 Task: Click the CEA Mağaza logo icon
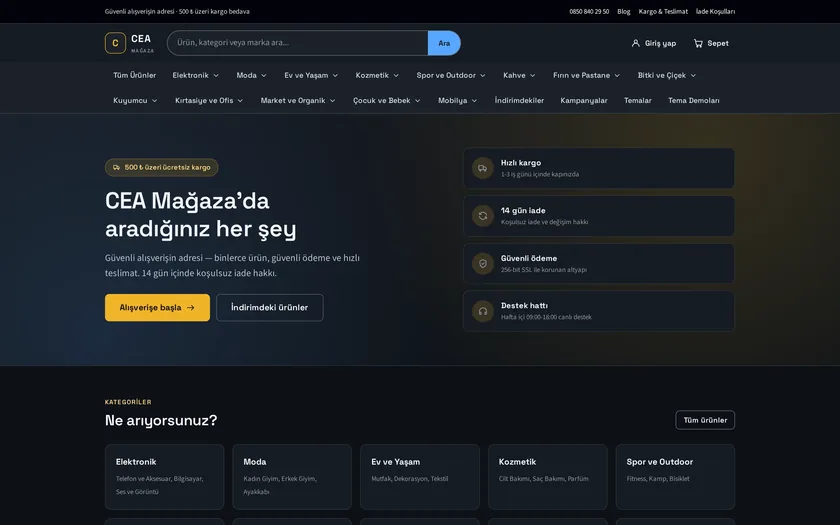click(115, 43)
